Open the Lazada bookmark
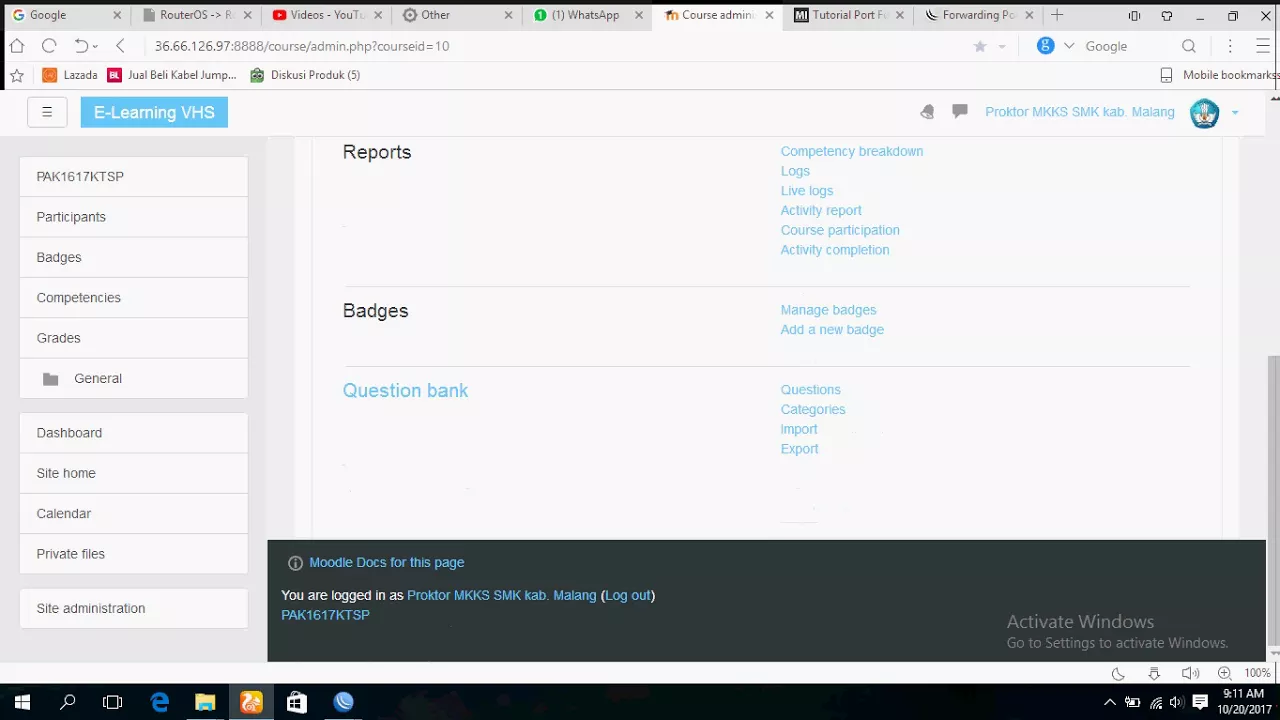Screen dimensions: 1280x720 (x=70, y=75)
